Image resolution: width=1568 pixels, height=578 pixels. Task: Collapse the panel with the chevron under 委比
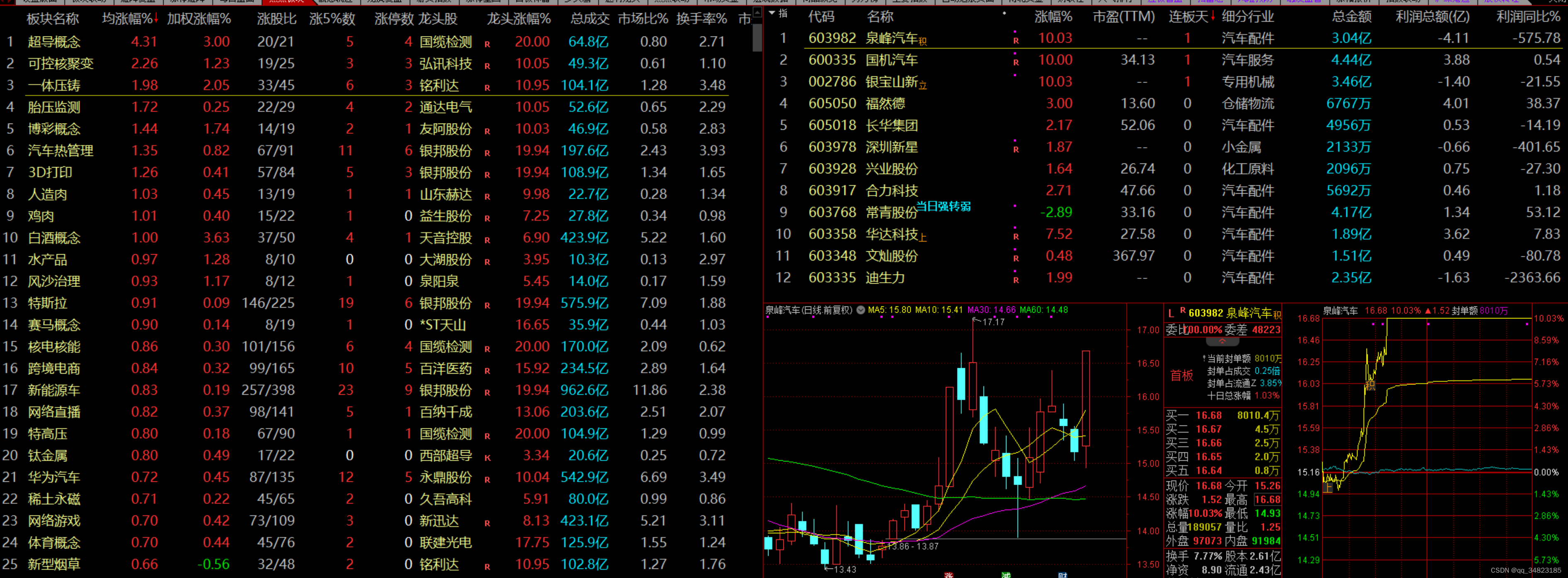coord(1222,342)
